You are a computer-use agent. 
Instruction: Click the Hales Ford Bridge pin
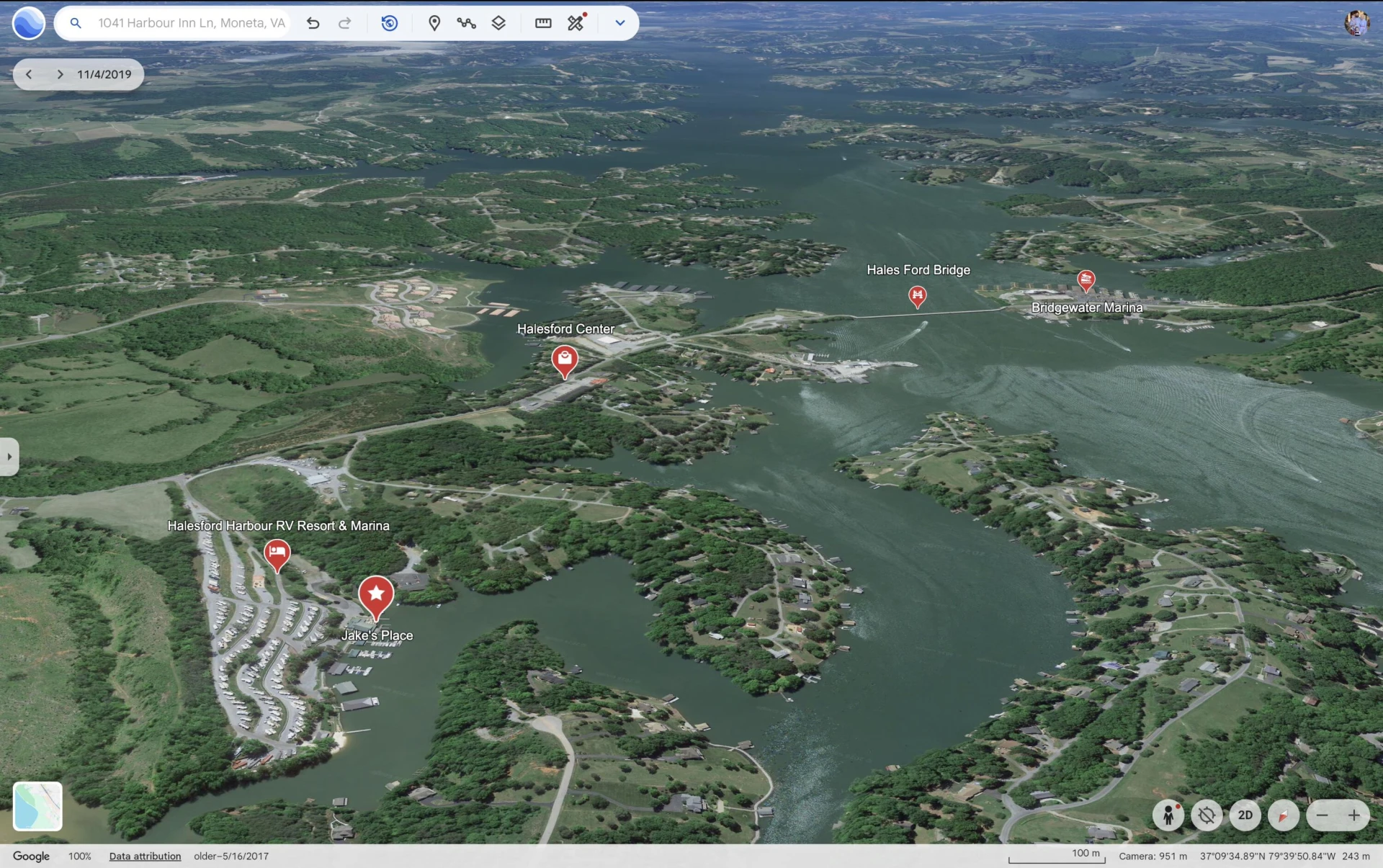[x=917, y=296]
